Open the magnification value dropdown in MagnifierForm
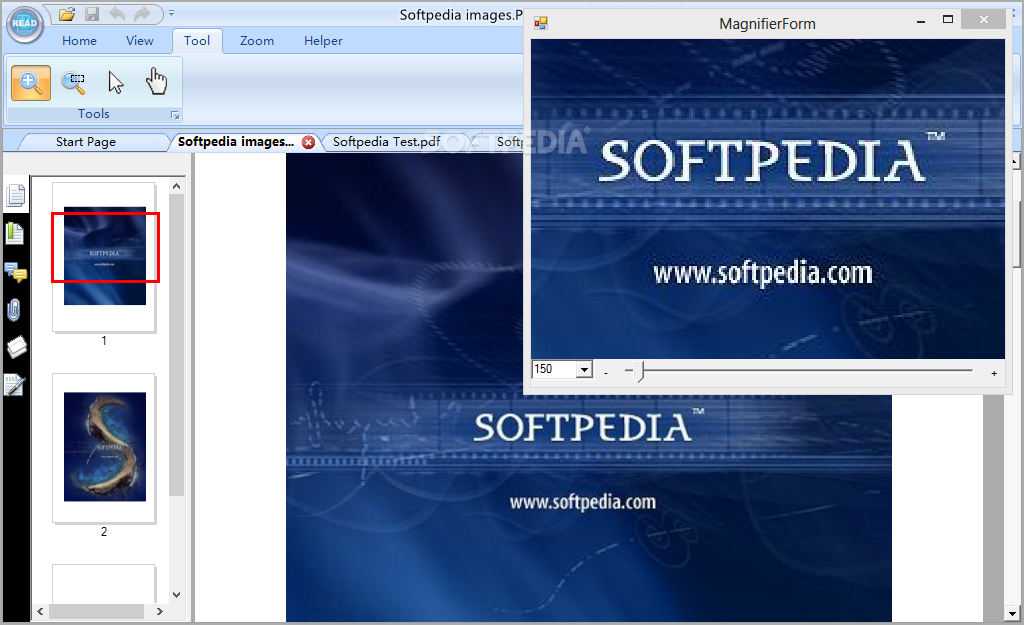This screenshot has width=1024, height=625. (x=584, y=370)
